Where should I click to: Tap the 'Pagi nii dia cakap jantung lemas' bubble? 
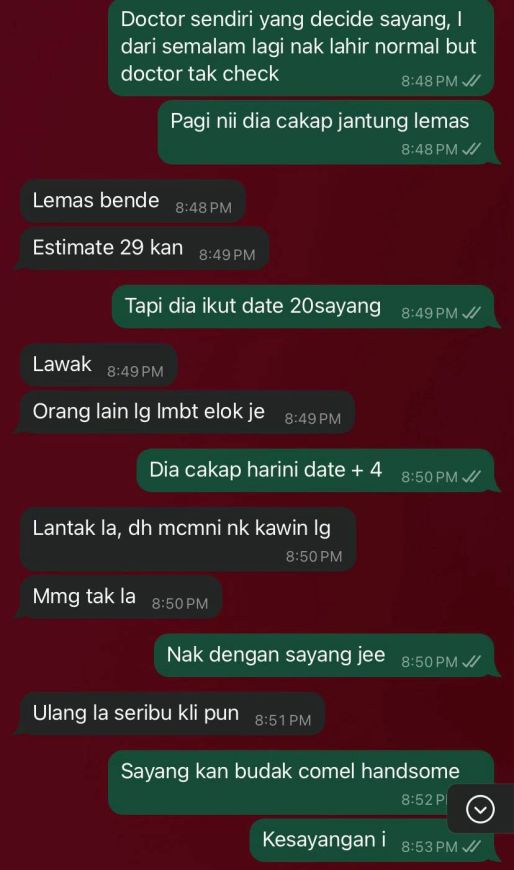coord(326,132)
